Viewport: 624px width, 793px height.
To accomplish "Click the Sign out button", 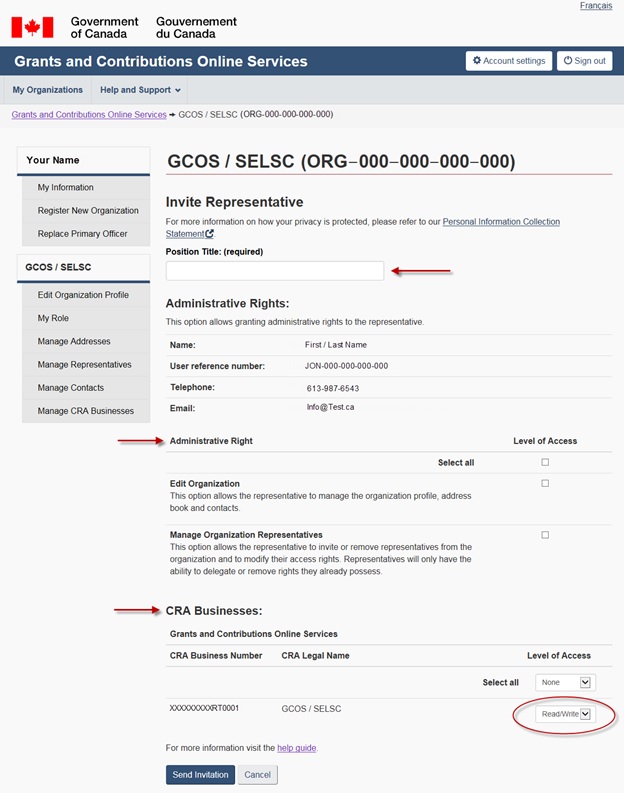I will [584, 61].
